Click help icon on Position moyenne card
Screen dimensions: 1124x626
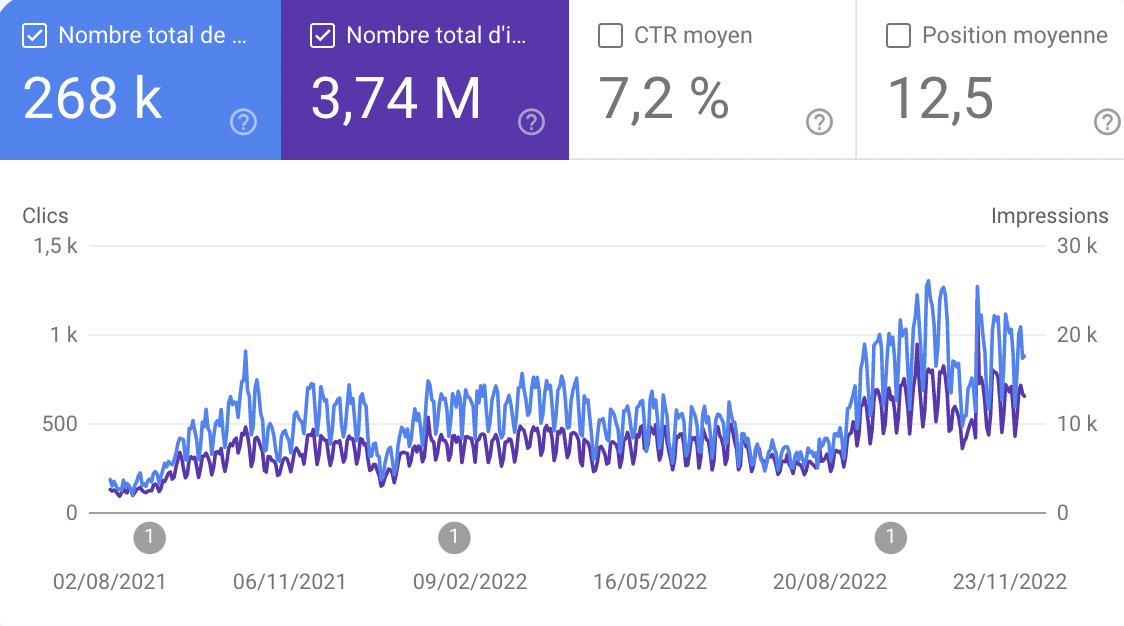(x=1107, y=122)
